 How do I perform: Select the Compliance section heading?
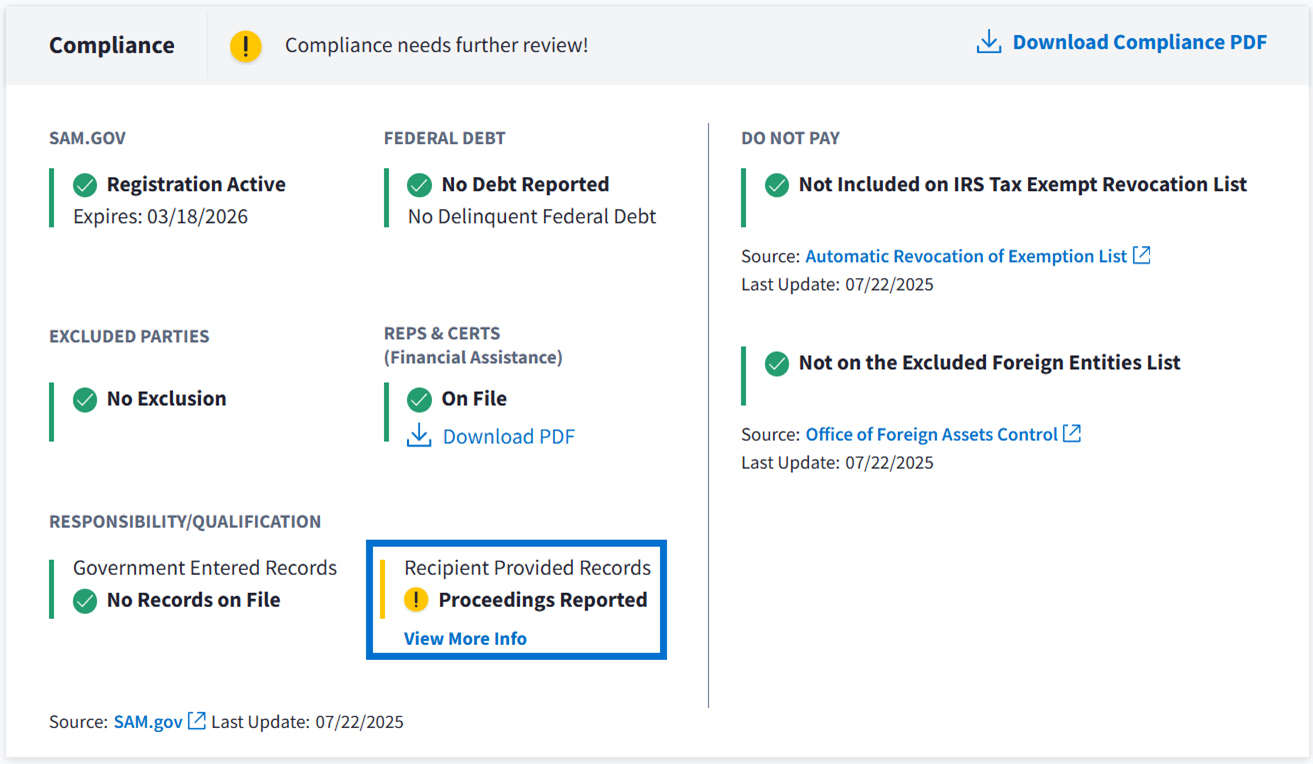point(112,46)
